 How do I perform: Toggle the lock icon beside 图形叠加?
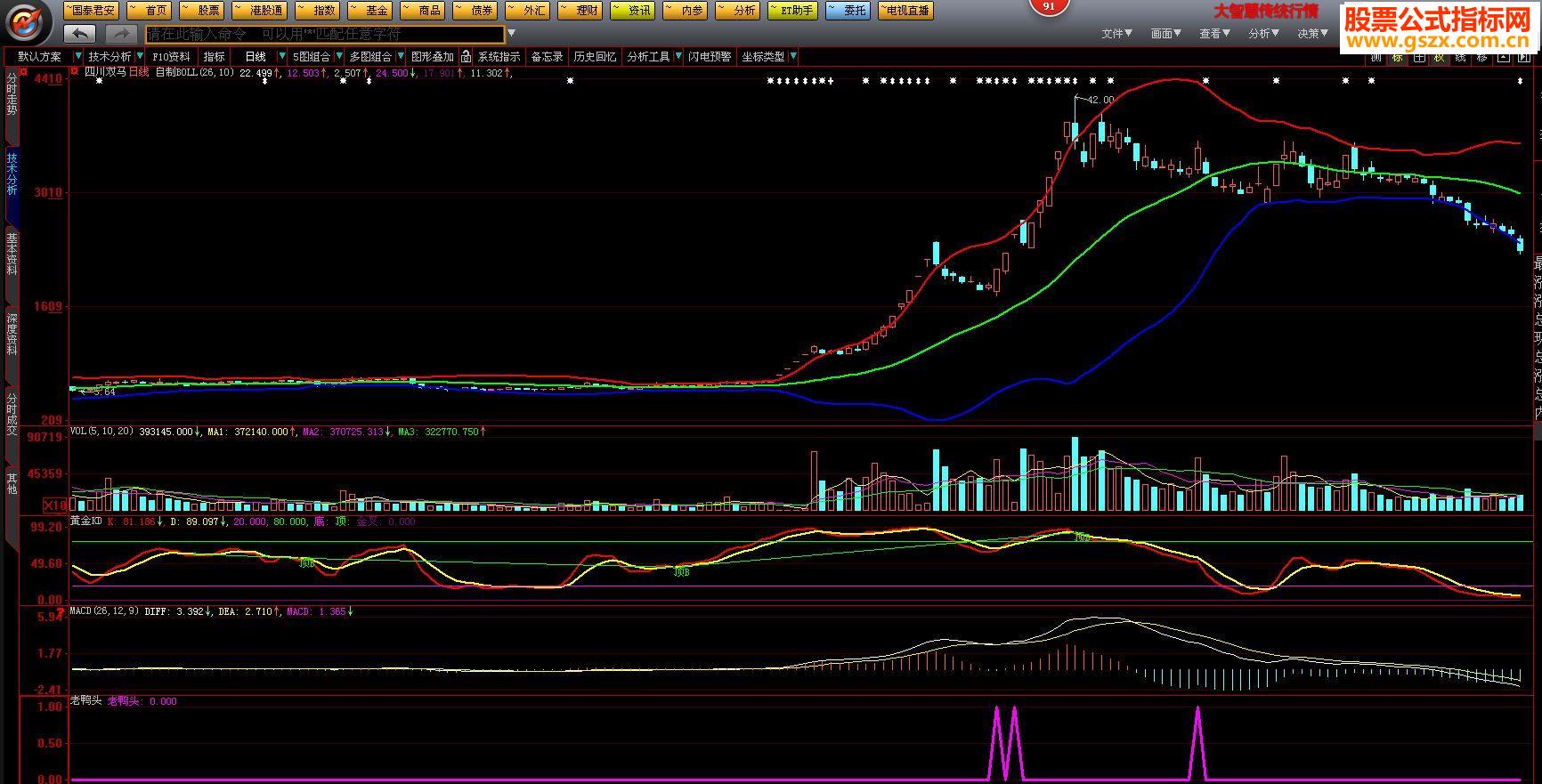click(466, 57)
